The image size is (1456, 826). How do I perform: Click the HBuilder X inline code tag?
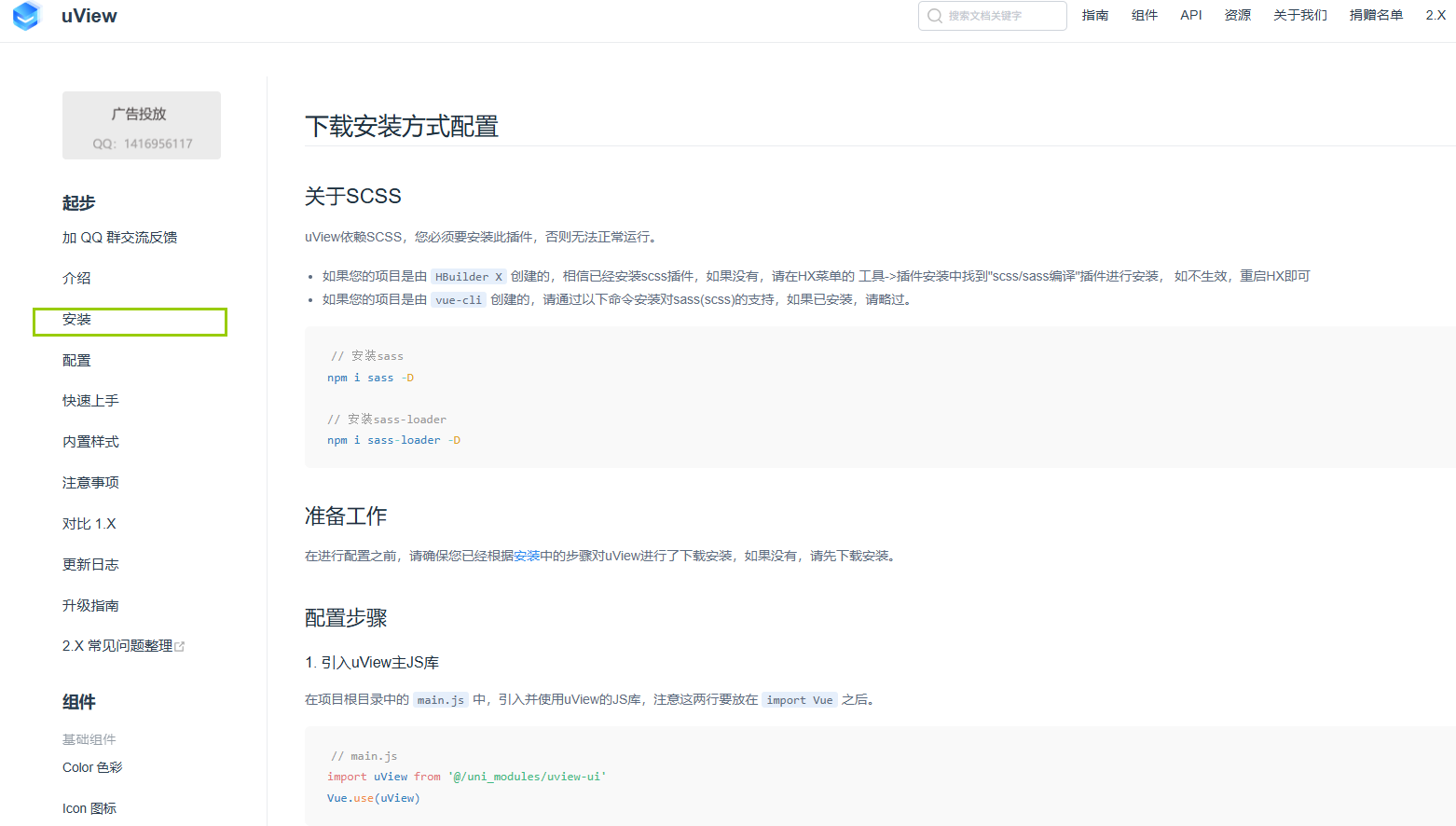coord(469,277)
